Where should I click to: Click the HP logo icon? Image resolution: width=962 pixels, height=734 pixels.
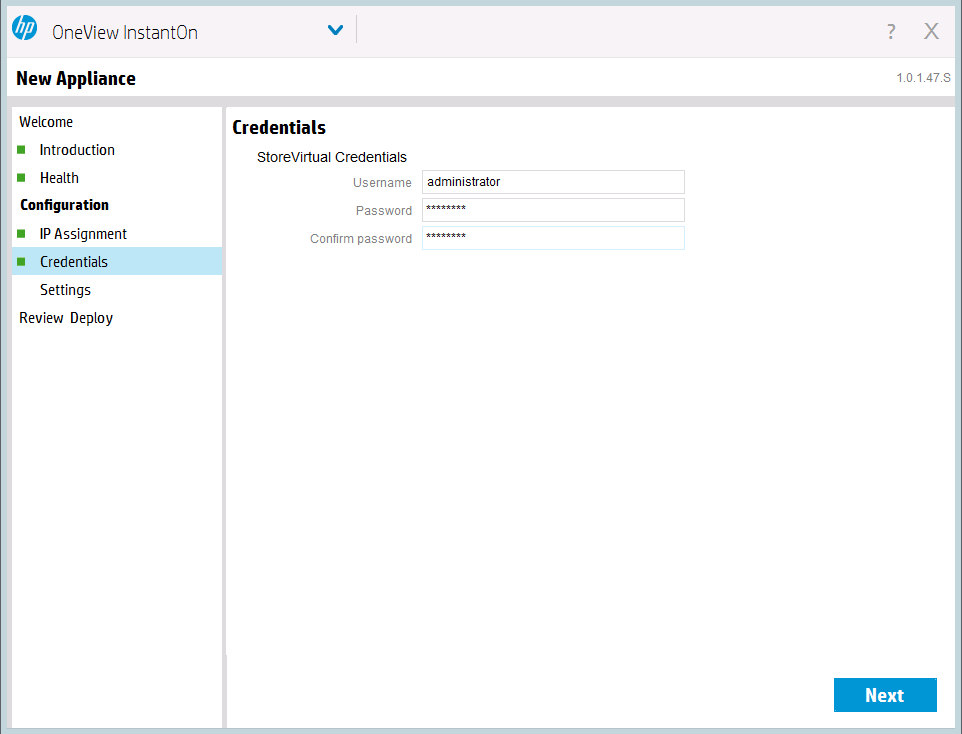[25, 28]
